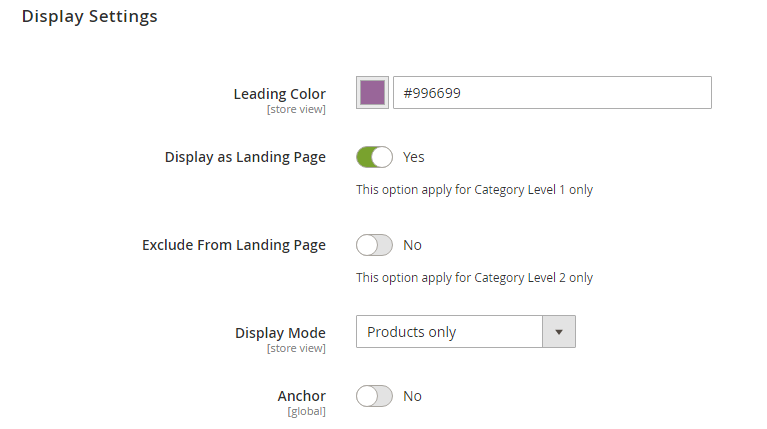767x429 pixels.
Task: Click the Display Mode dropdown arrow button
Action: (x=559, y=332)
